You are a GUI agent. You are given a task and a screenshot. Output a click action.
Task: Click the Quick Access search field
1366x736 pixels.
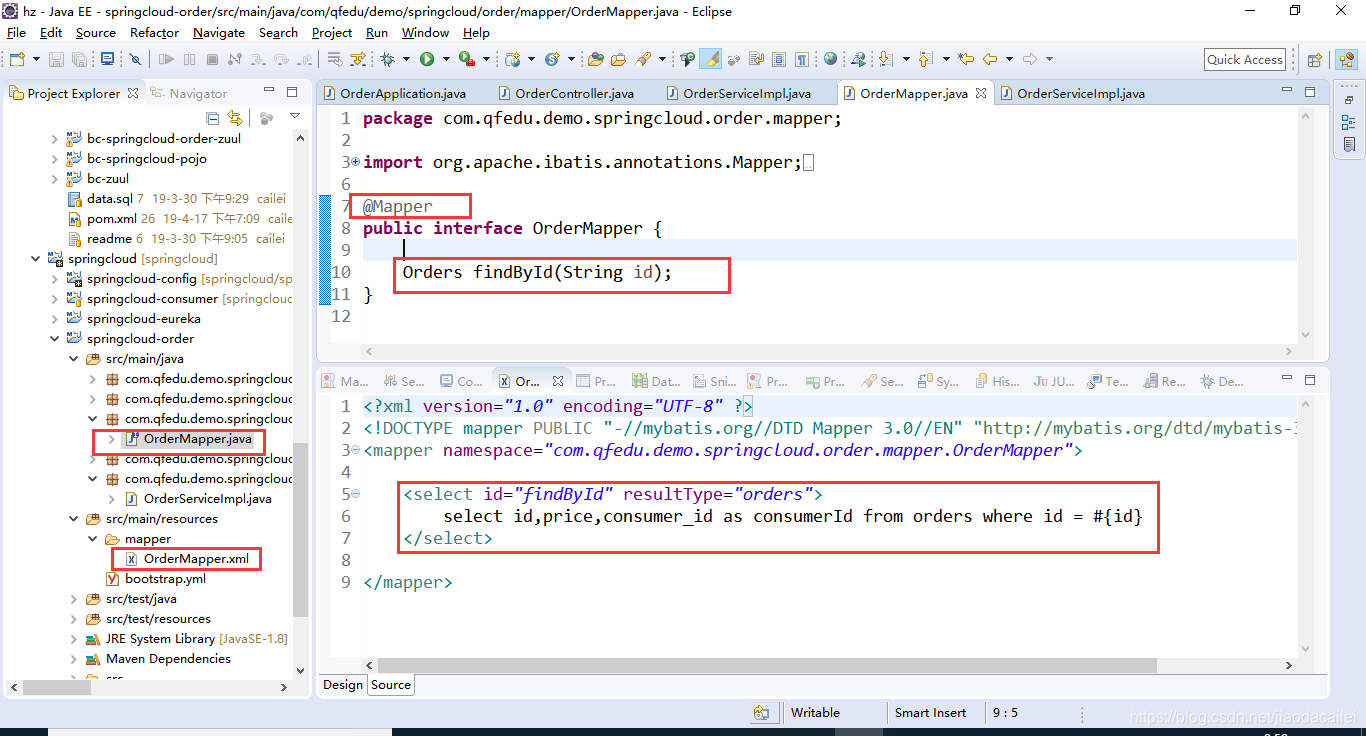point(1245,59)
